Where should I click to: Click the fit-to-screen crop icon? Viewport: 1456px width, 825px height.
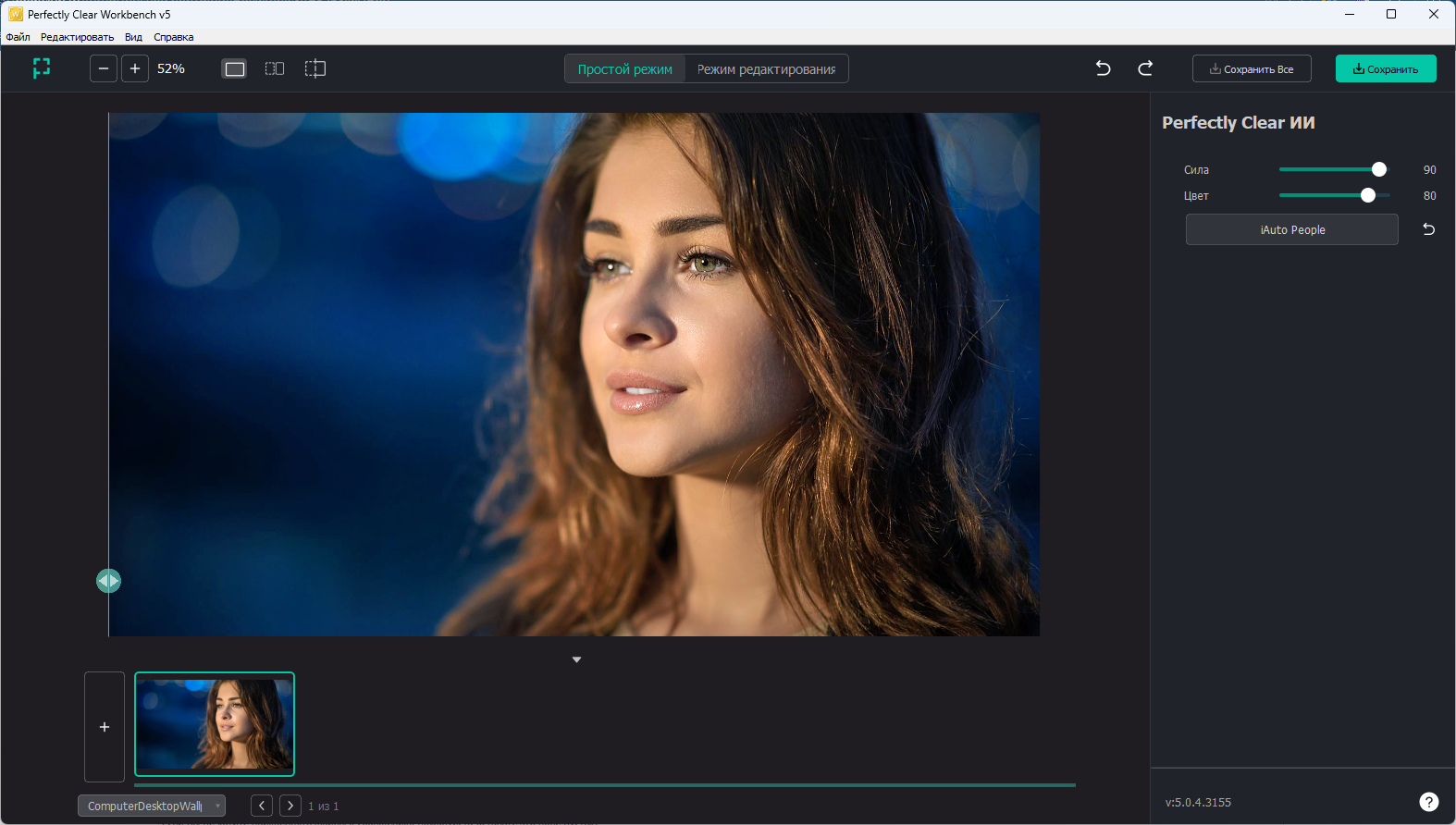pos(42,68)
